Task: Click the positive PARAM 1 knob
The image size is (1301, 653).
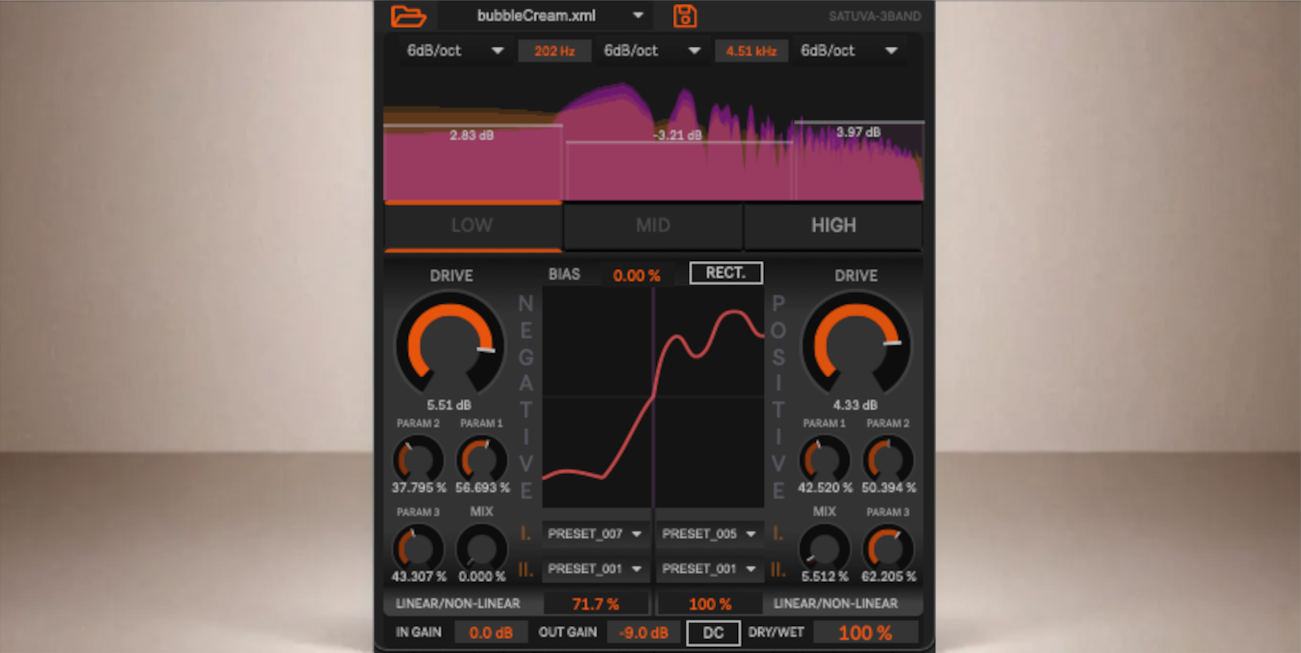Action: pyautogui.click(x=825, y=458)
